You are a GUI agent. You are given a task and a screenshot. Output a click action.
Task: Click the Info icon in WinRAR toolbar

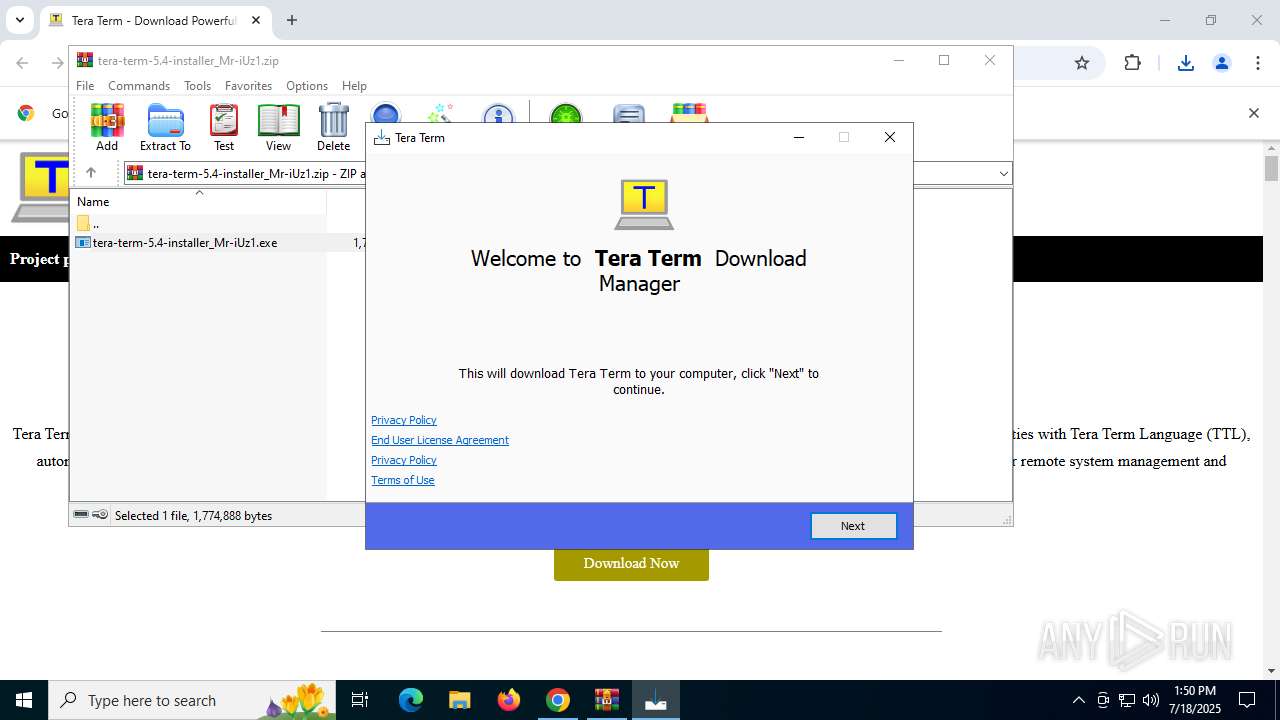click(x=497, y=112)
